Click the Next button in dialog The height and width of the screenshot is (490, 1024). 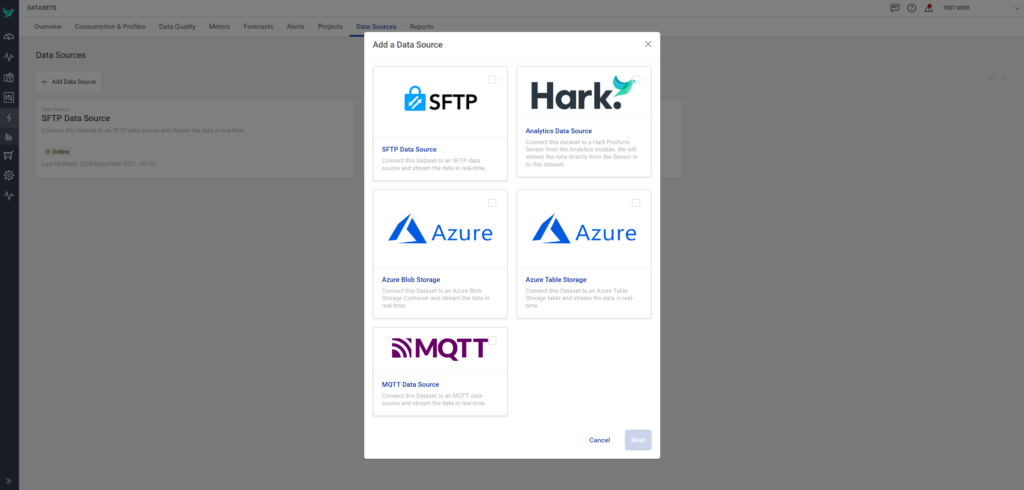click(x=638, y=440)
